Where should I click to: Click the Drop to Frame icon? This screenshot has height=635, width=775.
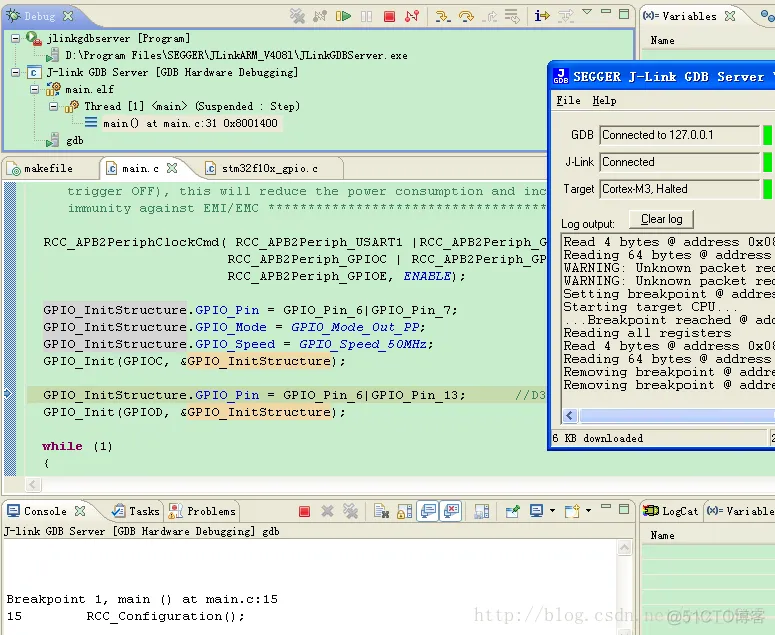point(512,16)
